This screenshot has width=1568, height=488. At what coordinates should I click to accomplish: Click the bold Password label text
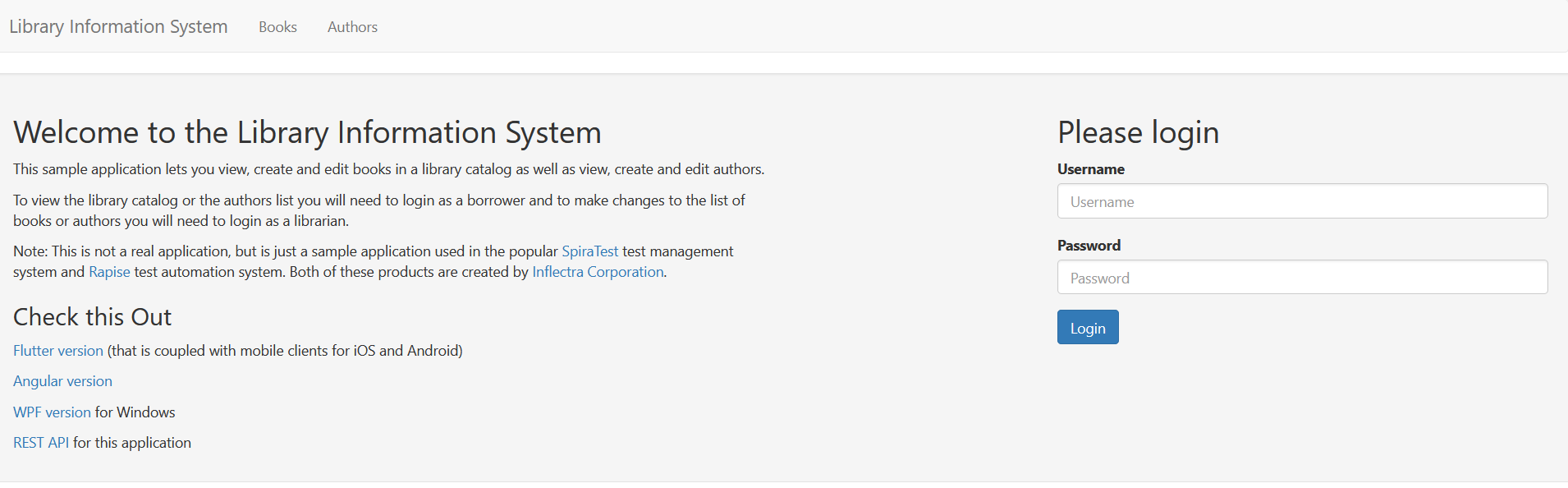[1089, 246]
